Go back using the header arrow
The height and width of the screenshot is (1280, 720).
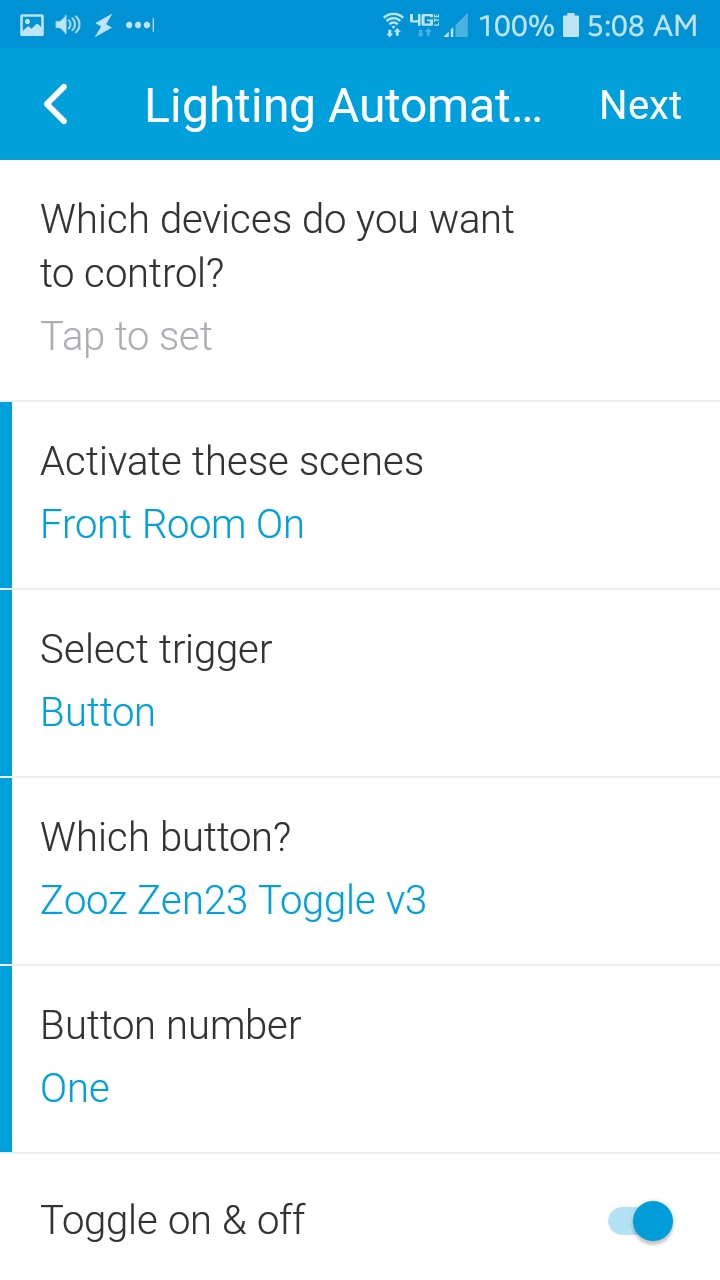(x=56, y=105)
